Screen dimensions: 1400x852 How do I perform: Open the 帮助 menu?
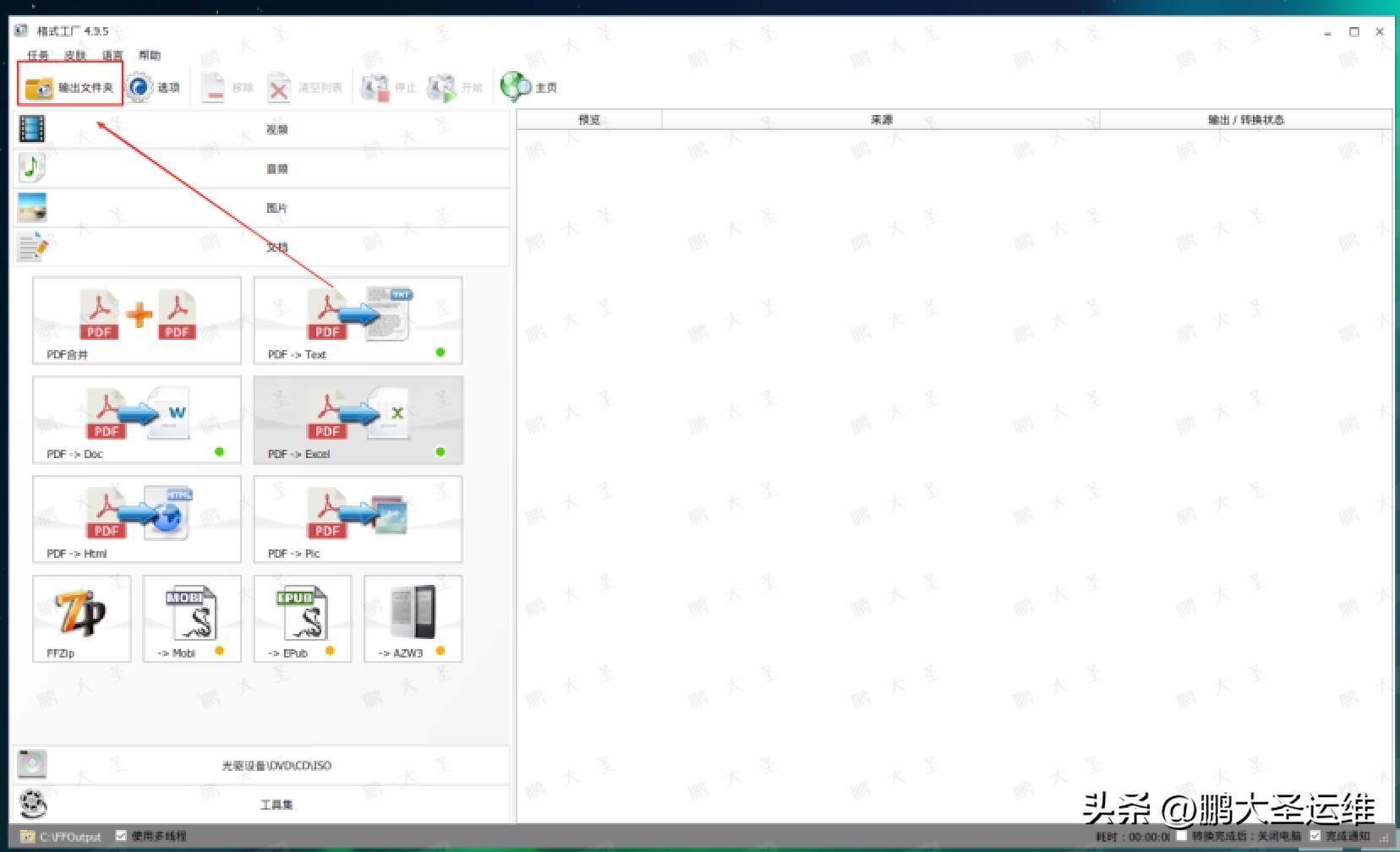(150, 55)
